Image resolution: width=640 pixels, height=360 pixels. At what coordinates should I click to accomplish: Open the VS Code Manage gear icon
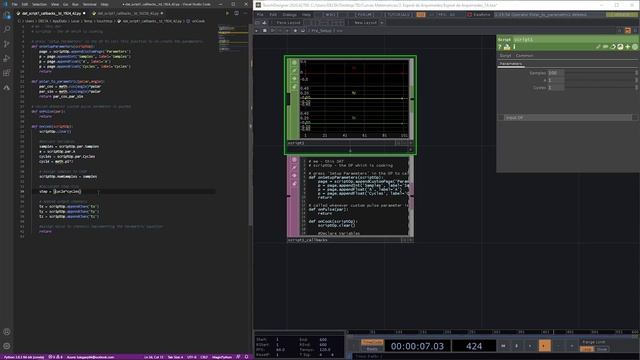pos(7,346)
